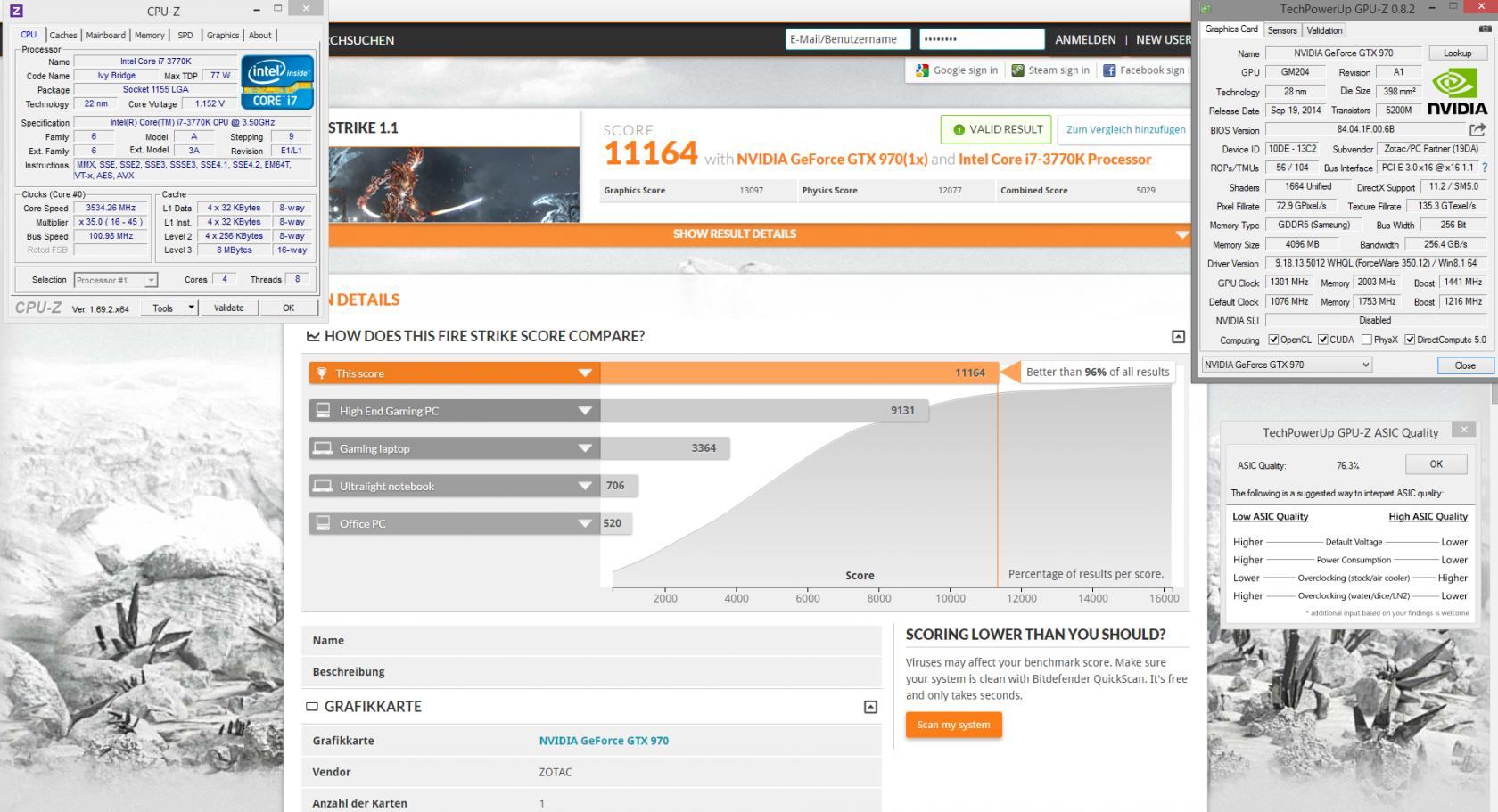Click the password input field
The image size is (1498, 812).
pos(982,39)
